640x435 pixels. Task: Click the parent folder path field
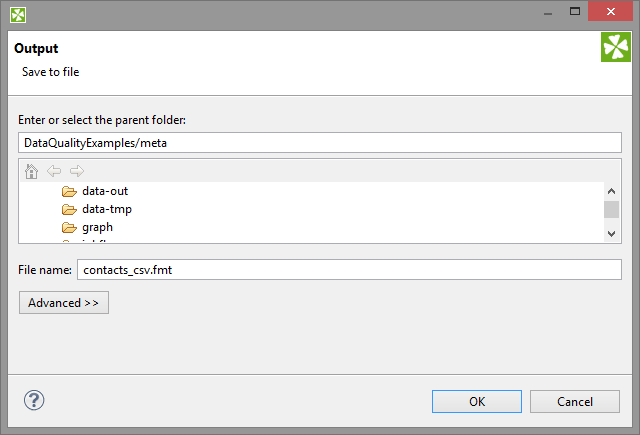coord(320,143)
